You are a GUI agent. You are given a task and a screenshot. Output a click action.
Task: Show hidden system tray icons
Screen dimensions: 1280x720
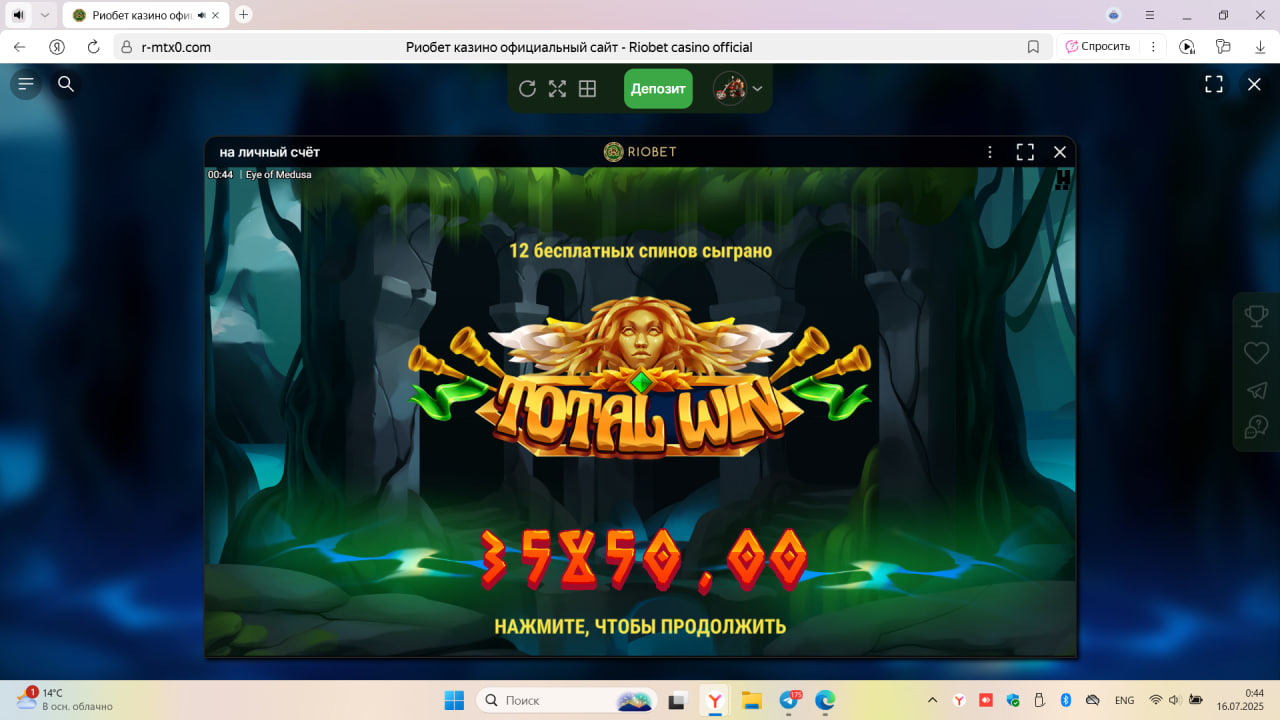click(932, 700)
